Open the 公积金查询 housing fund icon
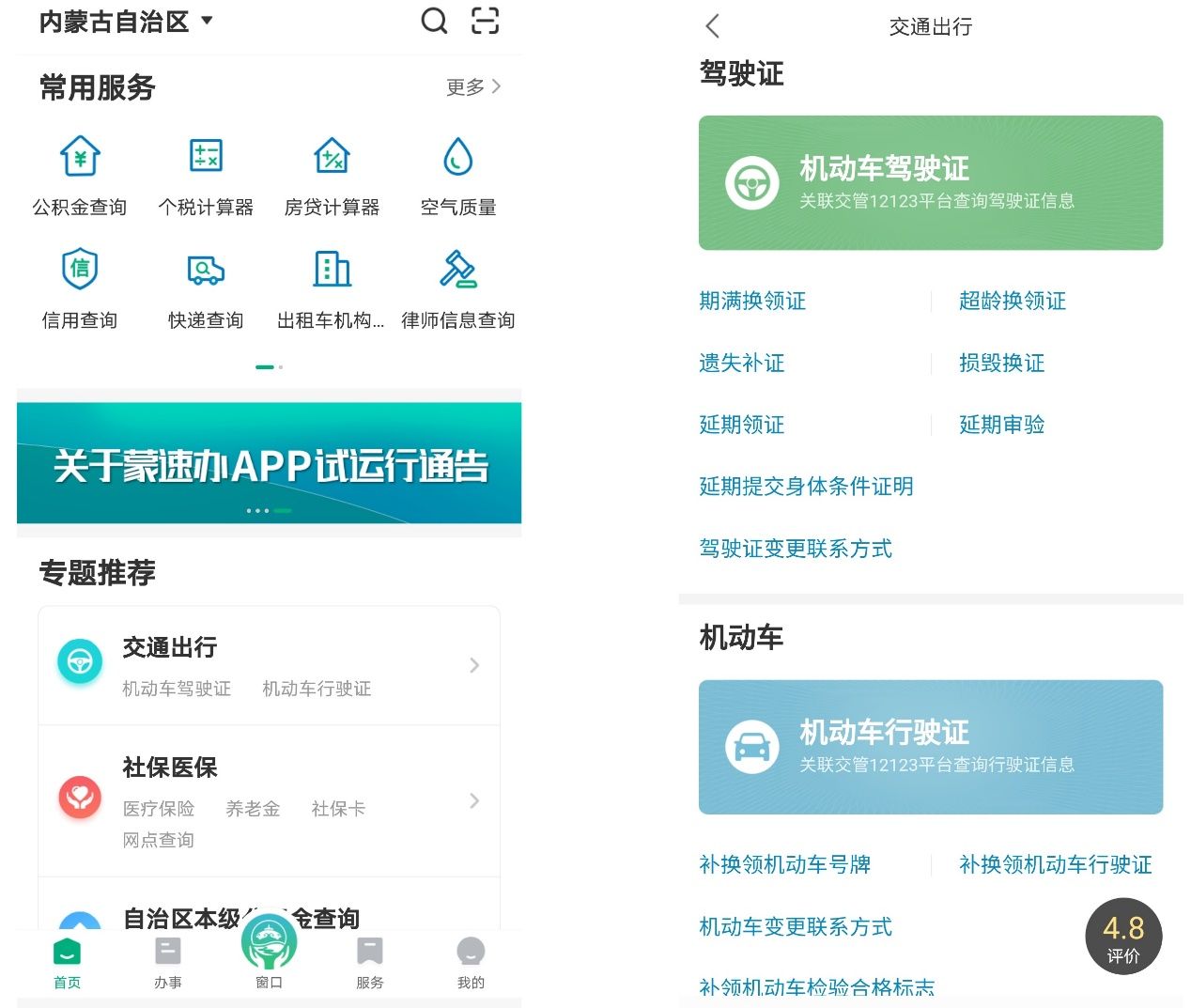The width and height of the screenshot is (1191, 1008). pyautogui.click(x=80, y=157)
